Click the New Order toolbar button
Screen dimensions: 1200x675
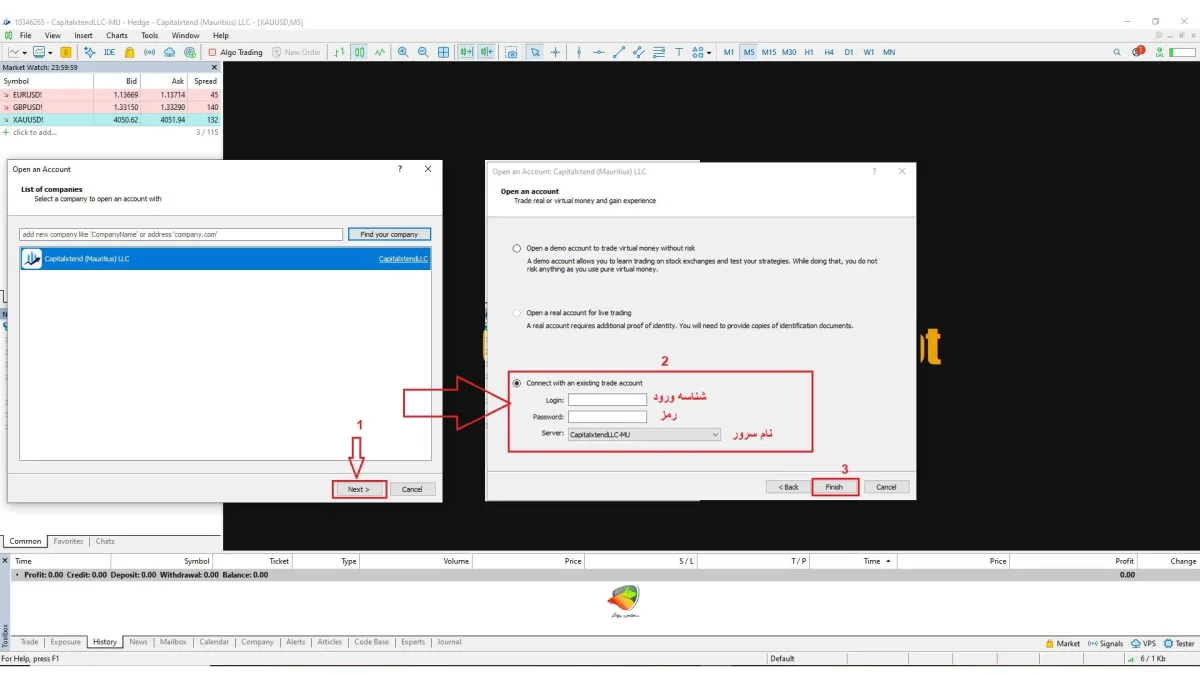(x=296, y=52)
